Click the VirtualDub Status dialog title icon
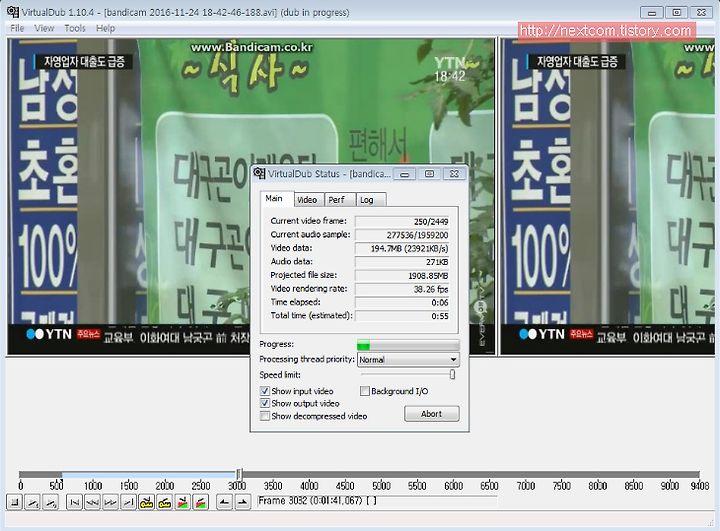This screenshot has height=531, width=720. (x=260, y=173)
